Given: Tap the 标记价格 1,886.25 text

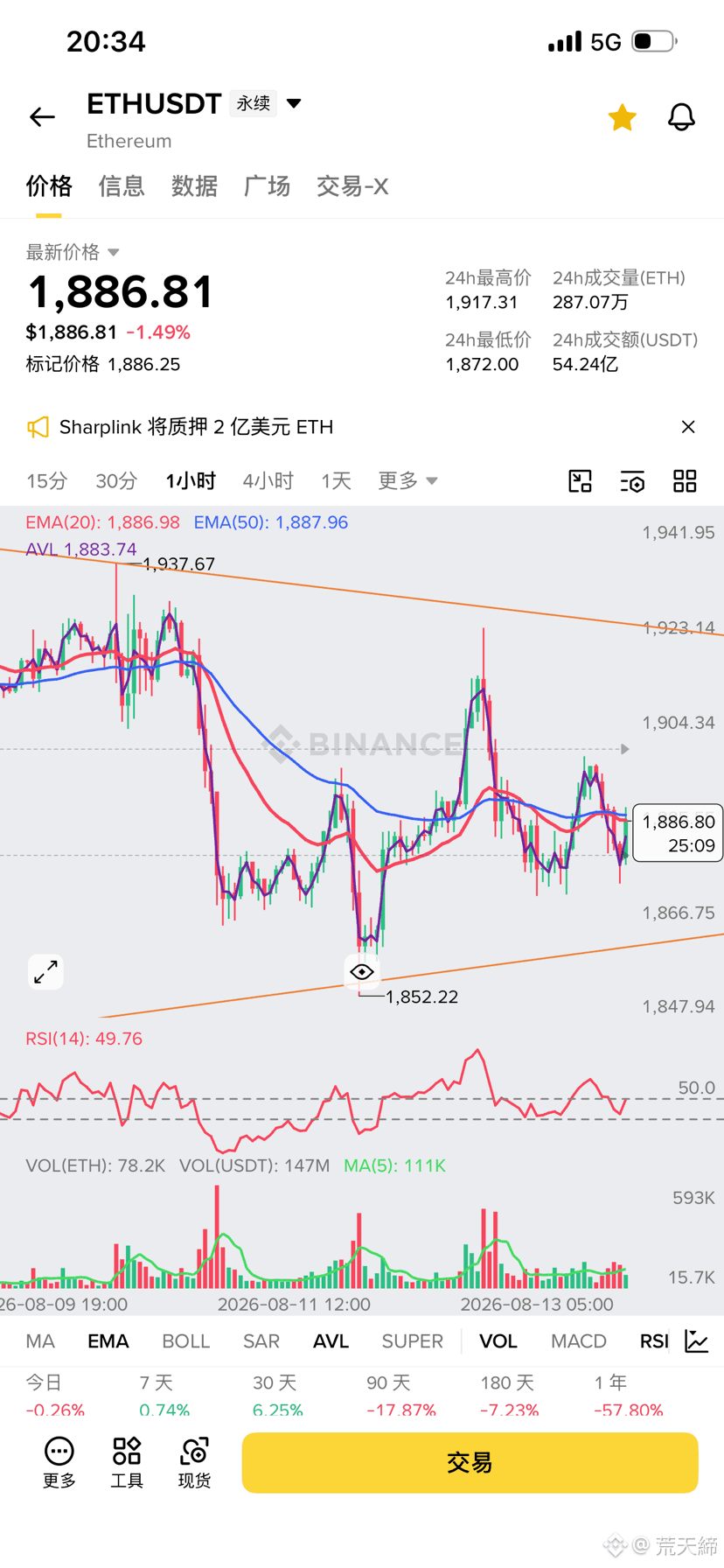Looking at the screenshot, I should (103, 364).
